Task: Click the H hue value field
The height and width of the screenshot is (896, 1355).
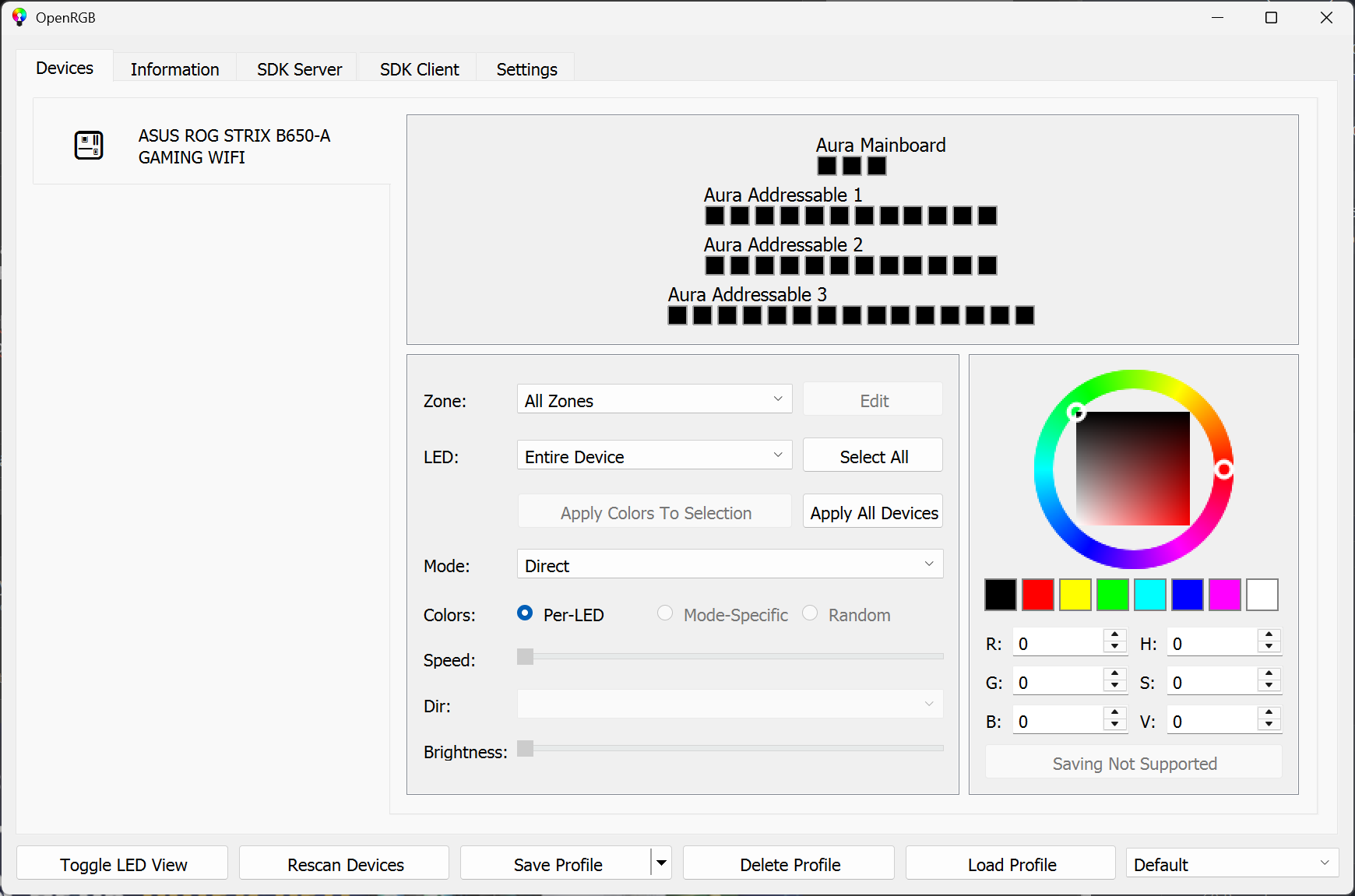Action: (1212, 642)
